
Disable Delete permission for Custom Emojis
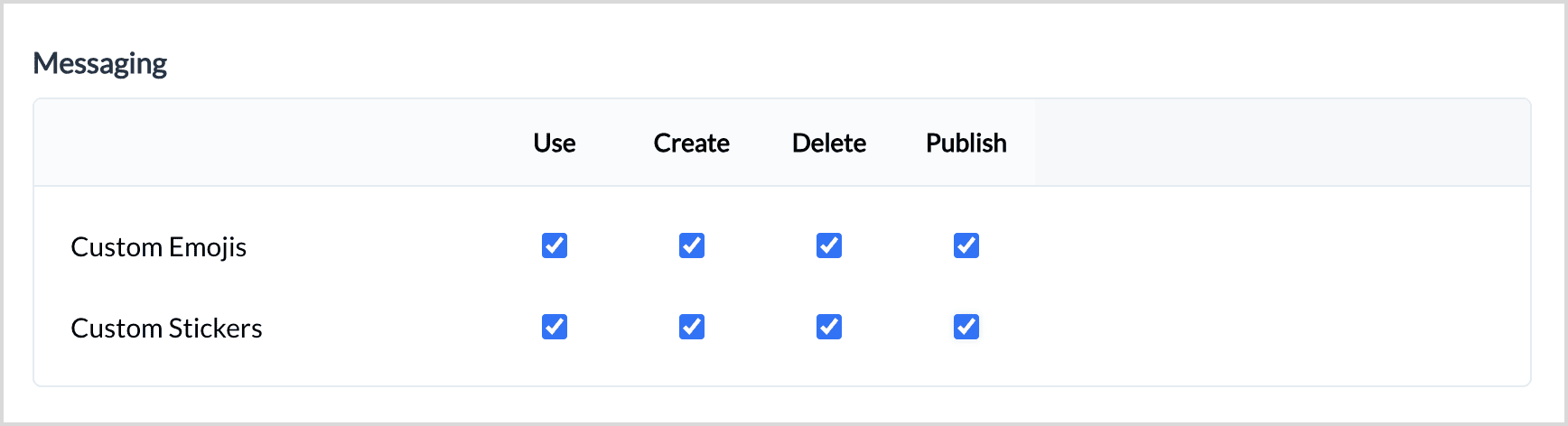click(829, 245)
